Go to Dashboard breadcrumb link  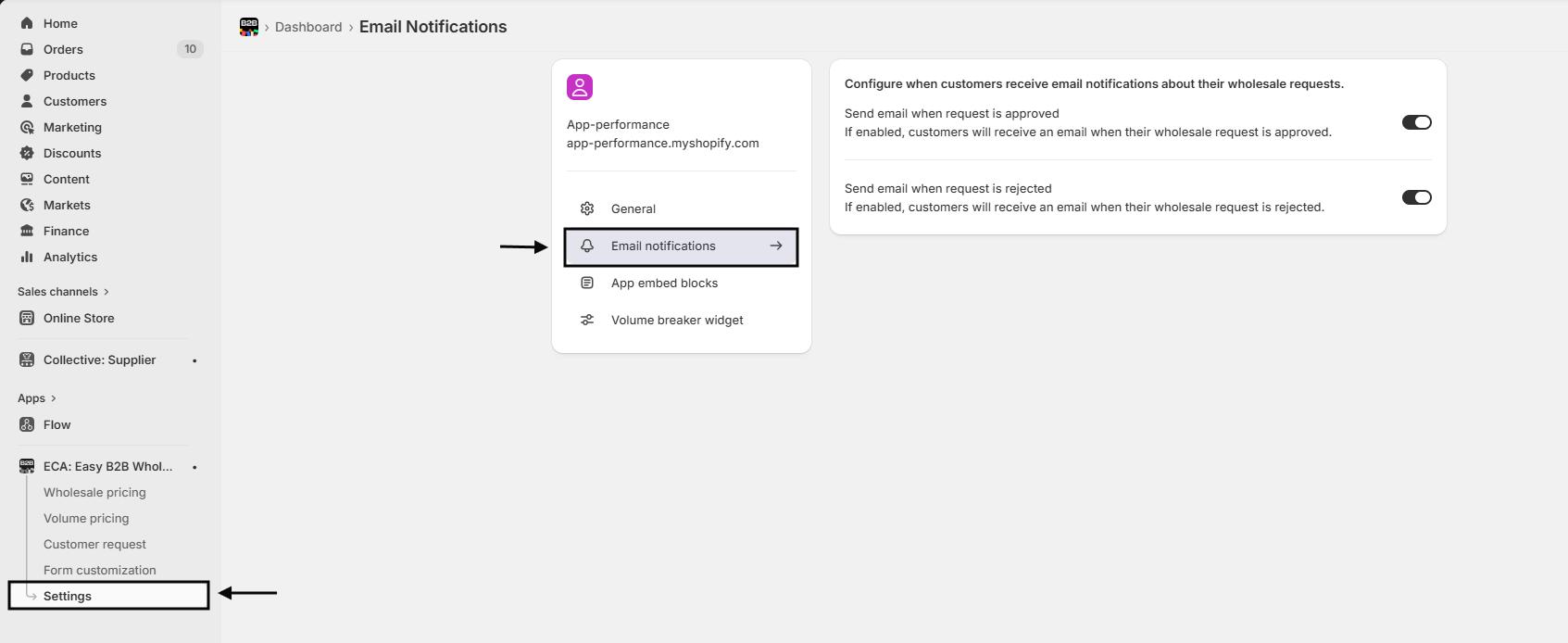pos(308,27)
